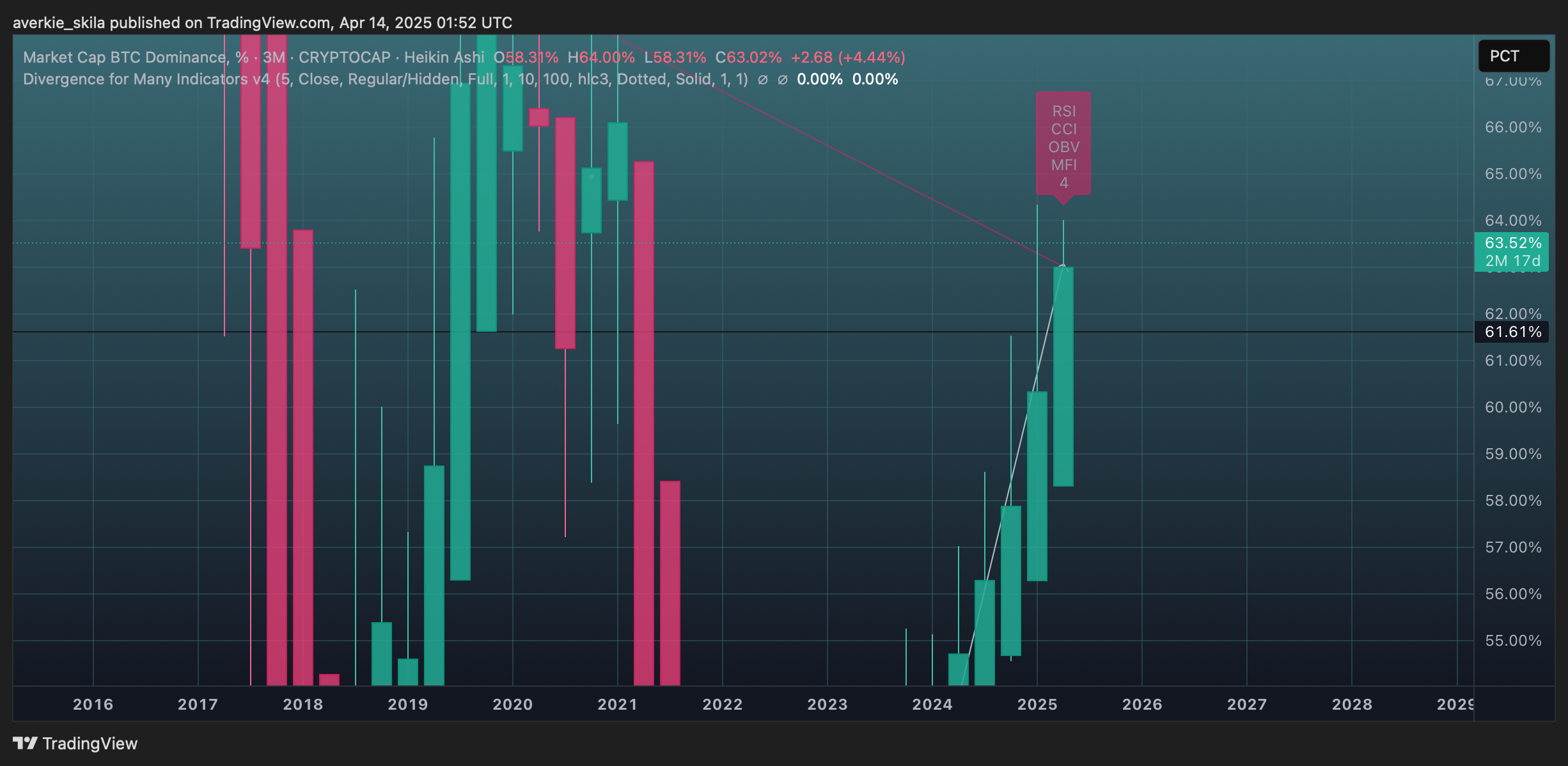Click the 61.61% horizontal line price label

pyautogui.click(x=1512, y=332)
